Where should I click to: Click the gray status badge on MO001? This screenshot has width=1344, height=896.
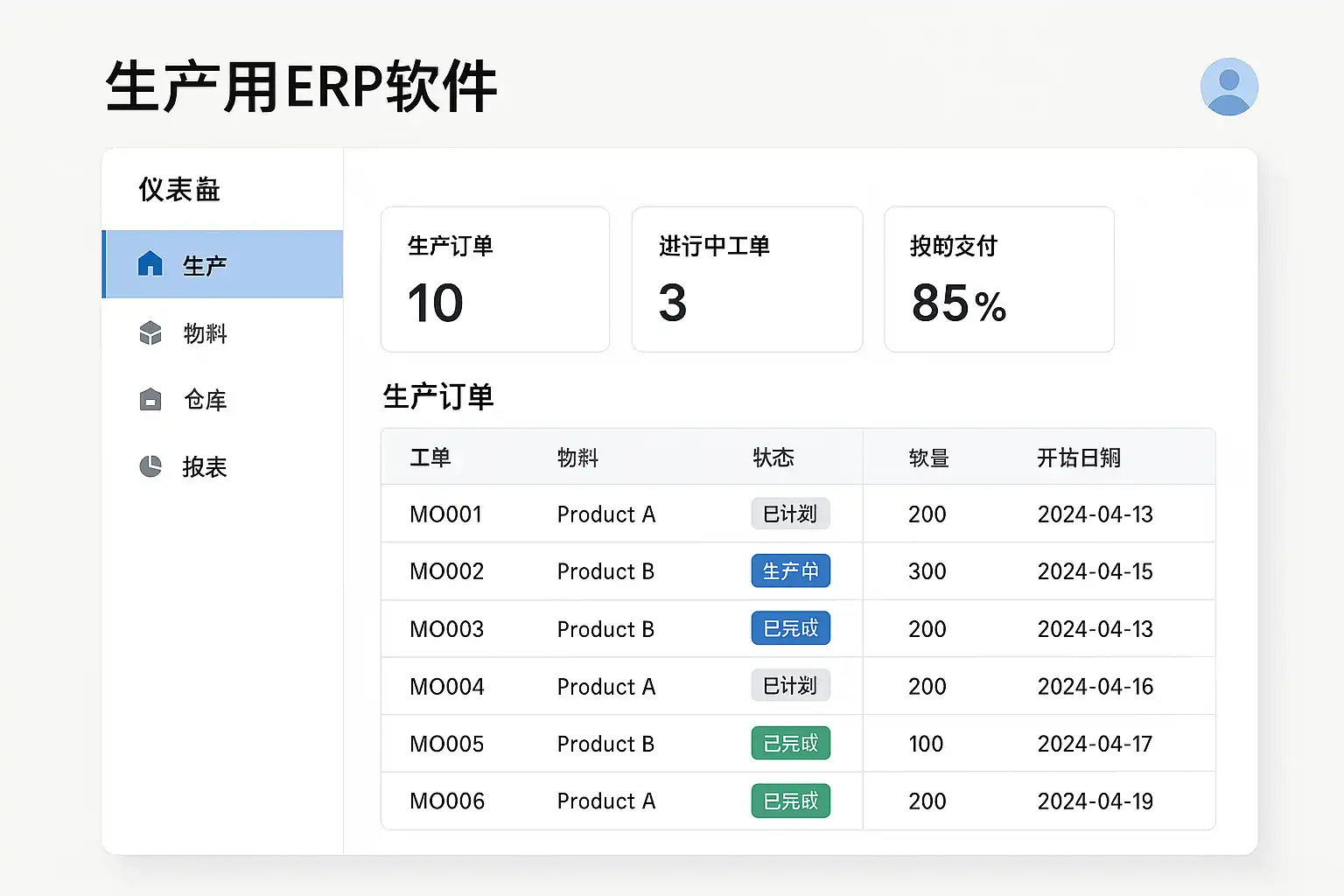point(790,514)
